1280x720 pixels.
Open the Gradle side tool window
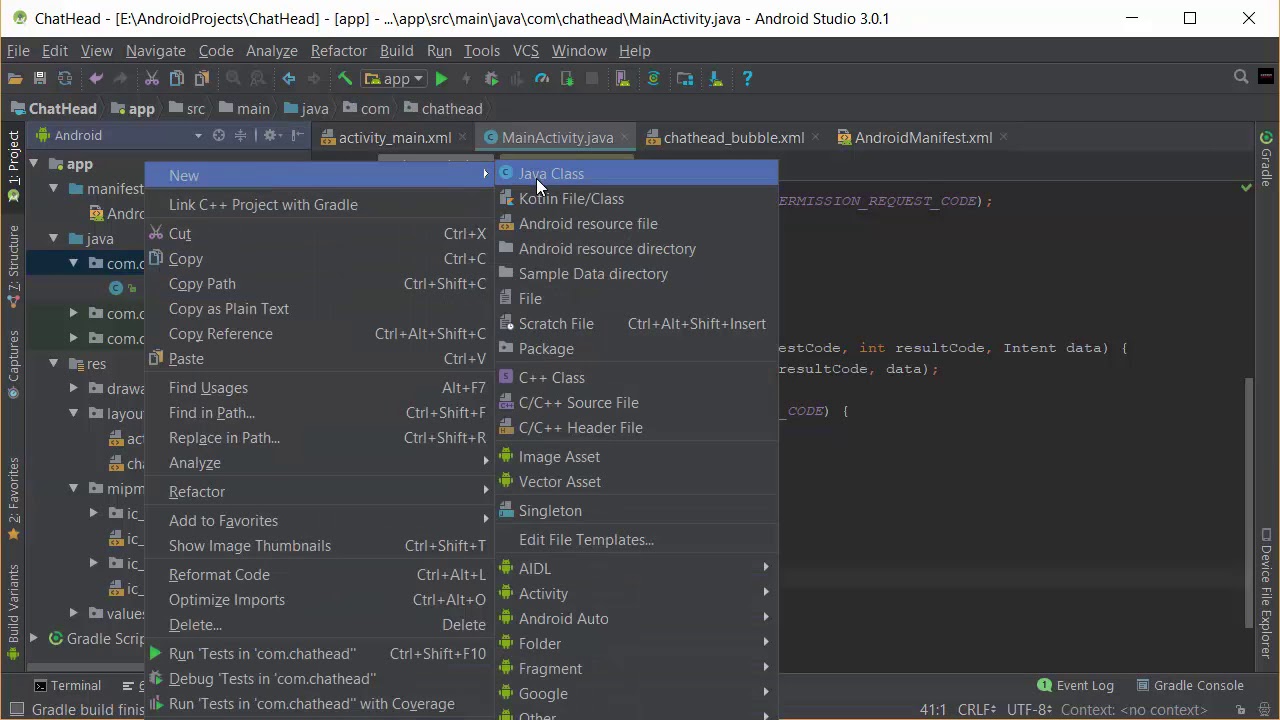click(1266, 160)
